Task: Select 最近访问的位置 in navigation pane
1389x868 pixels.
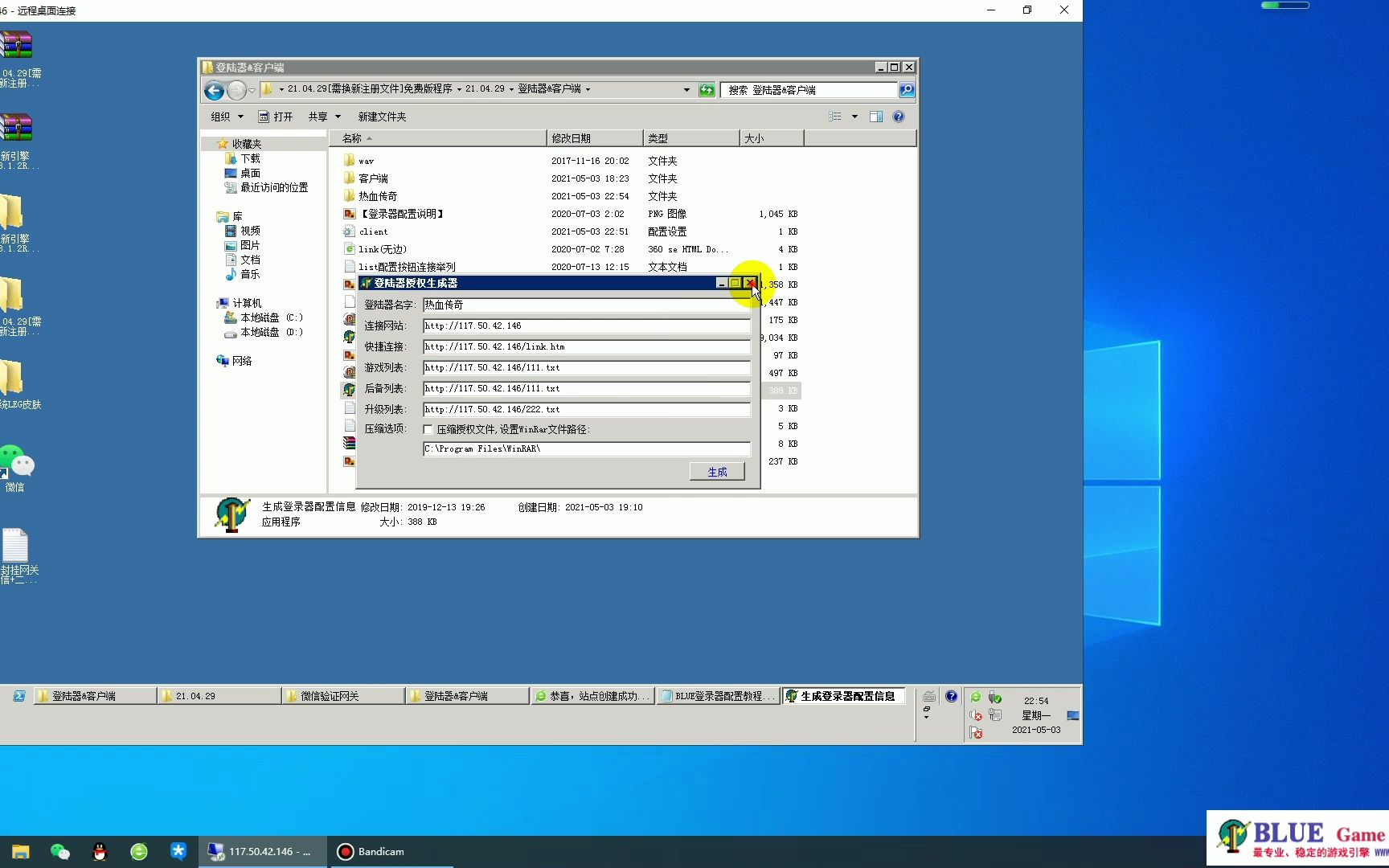Action: click(266, 187)
